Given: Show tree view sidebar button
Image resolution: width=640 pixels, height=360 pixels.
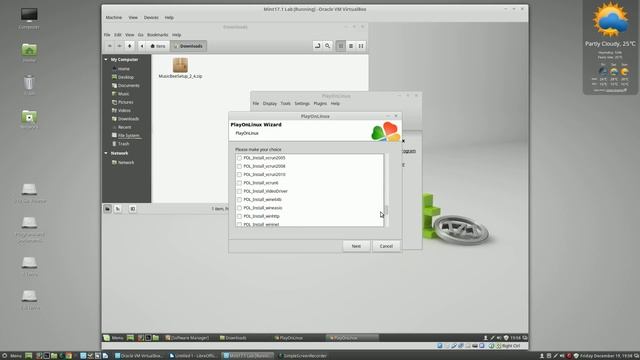Looking at the screenshot, I should click(x=118, y=209).
